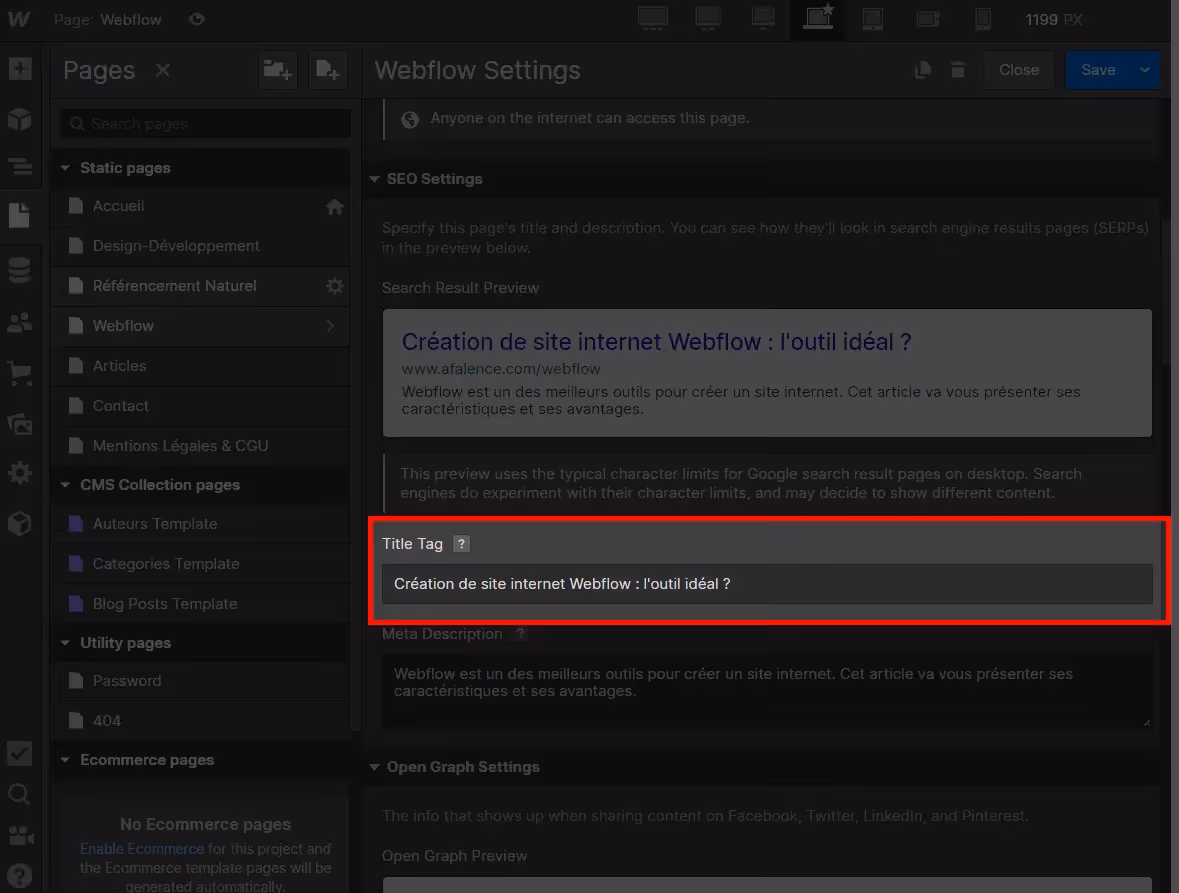Collapse the CMS Collection pages section
The image size is (1179, 893).
[65, 485]
